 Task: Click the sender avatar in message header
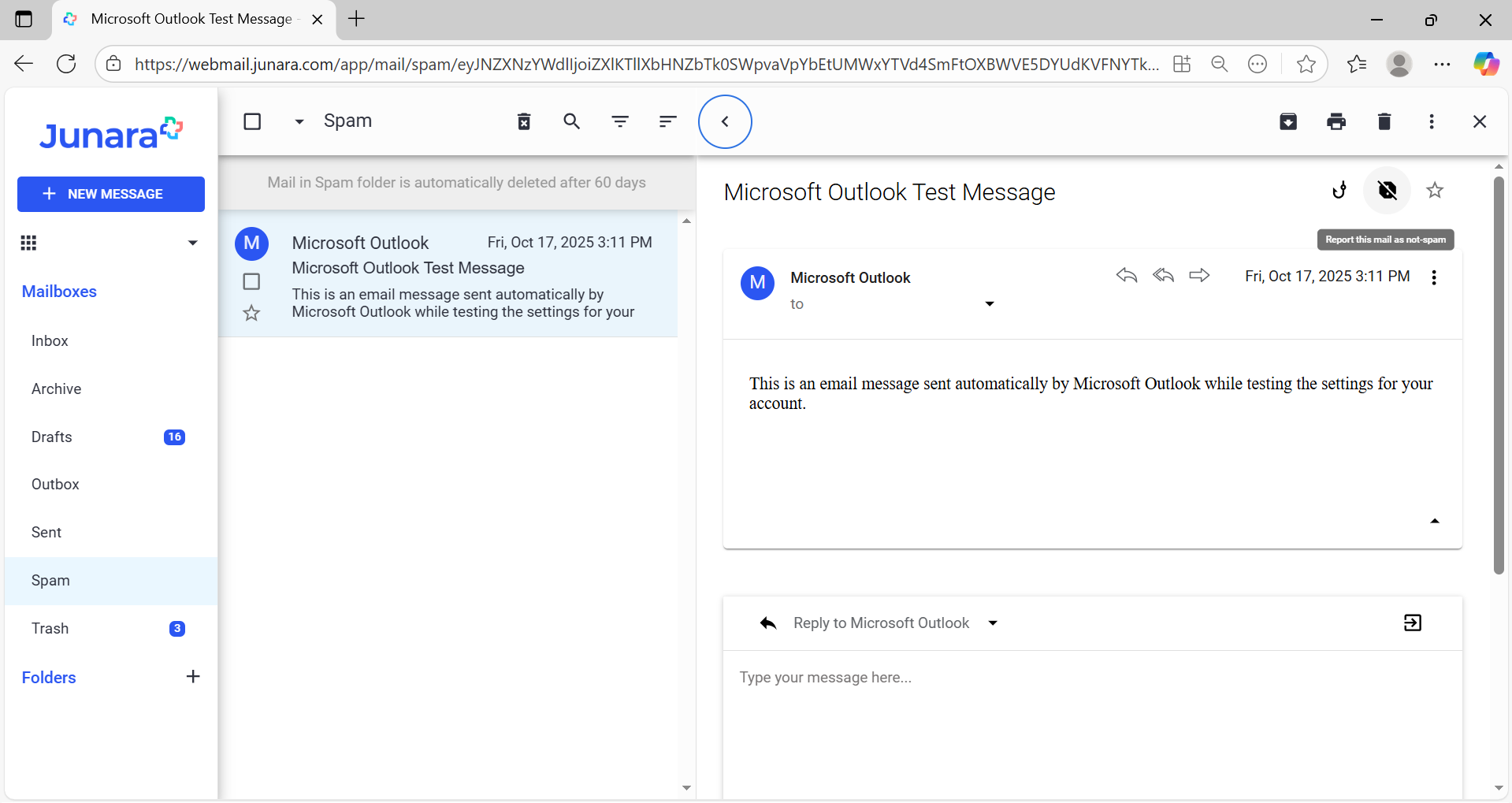point(757,282)
